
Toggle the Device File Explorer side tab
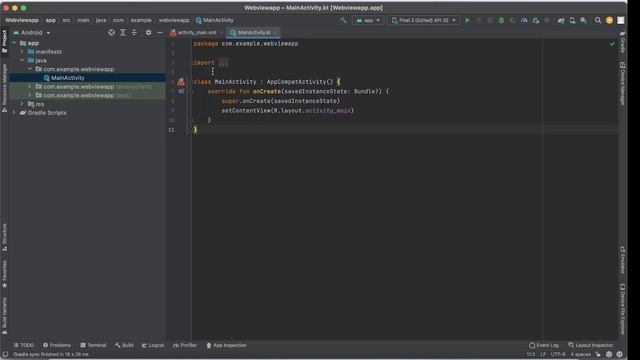point(622,309)
